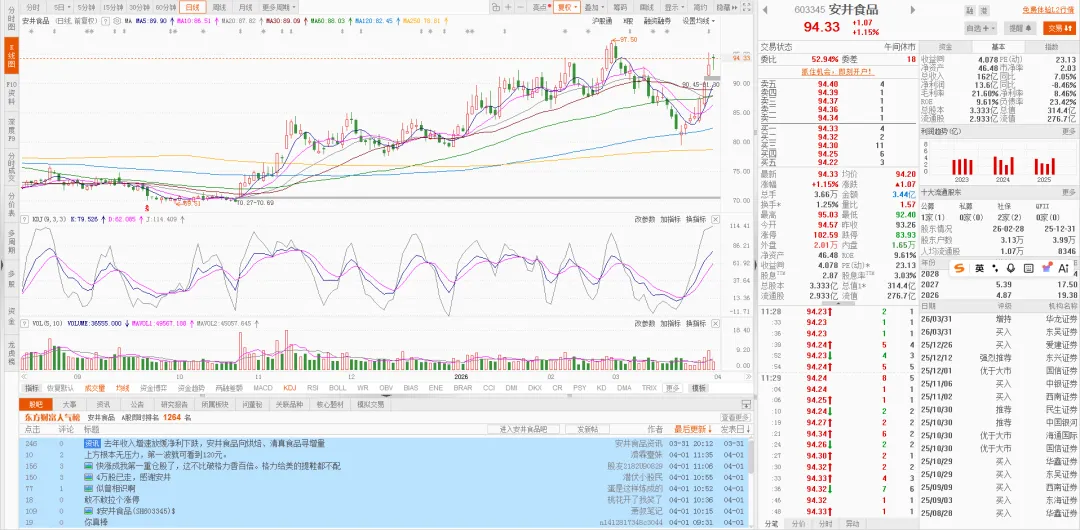Open 叠加 overlay dropdown
The height and width of the screenshot is (530, 1080).
pos(593,7)
